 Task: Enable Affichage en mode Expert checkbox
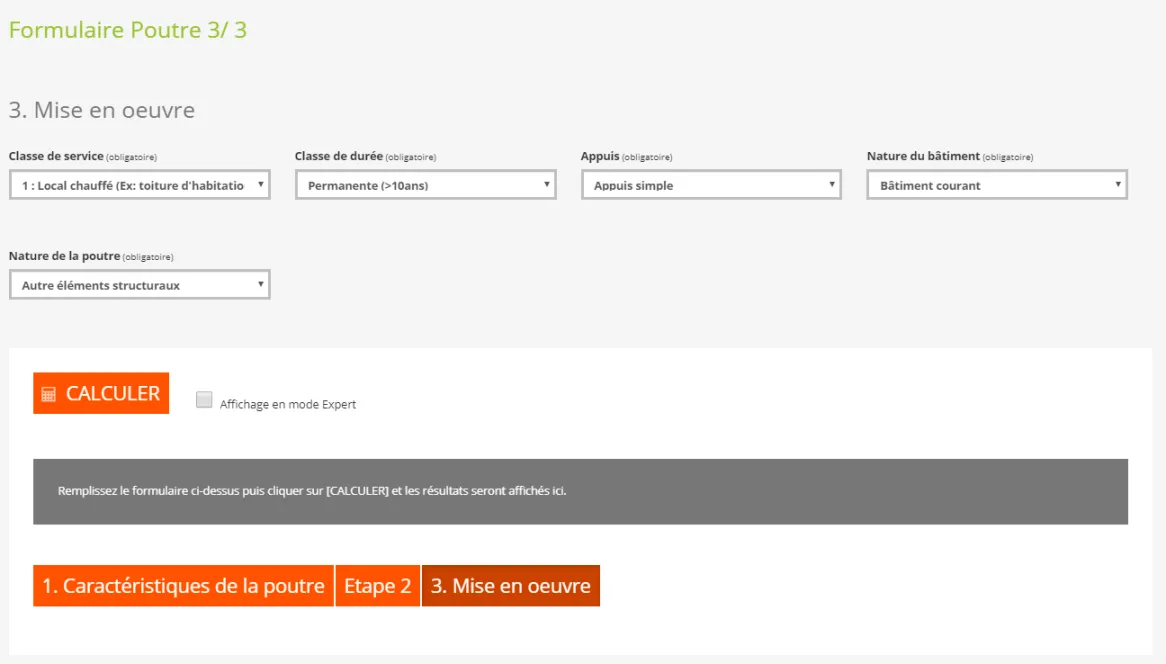(204, 400)
